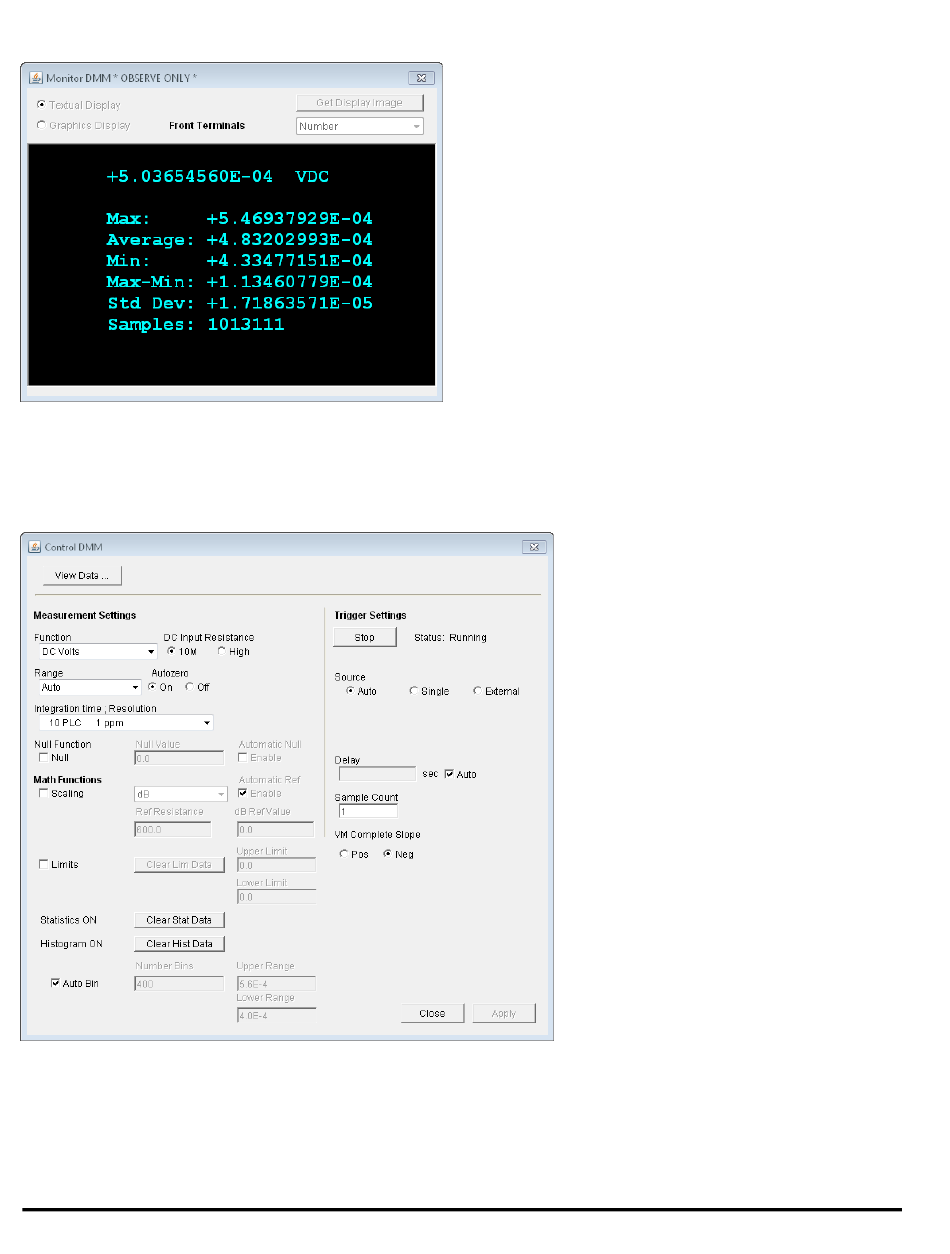Image resolution: width=950 pixels, height=1254 pixels.
Task: Click the Ref Resistance field showing 600.0
Action: point(172,829)
